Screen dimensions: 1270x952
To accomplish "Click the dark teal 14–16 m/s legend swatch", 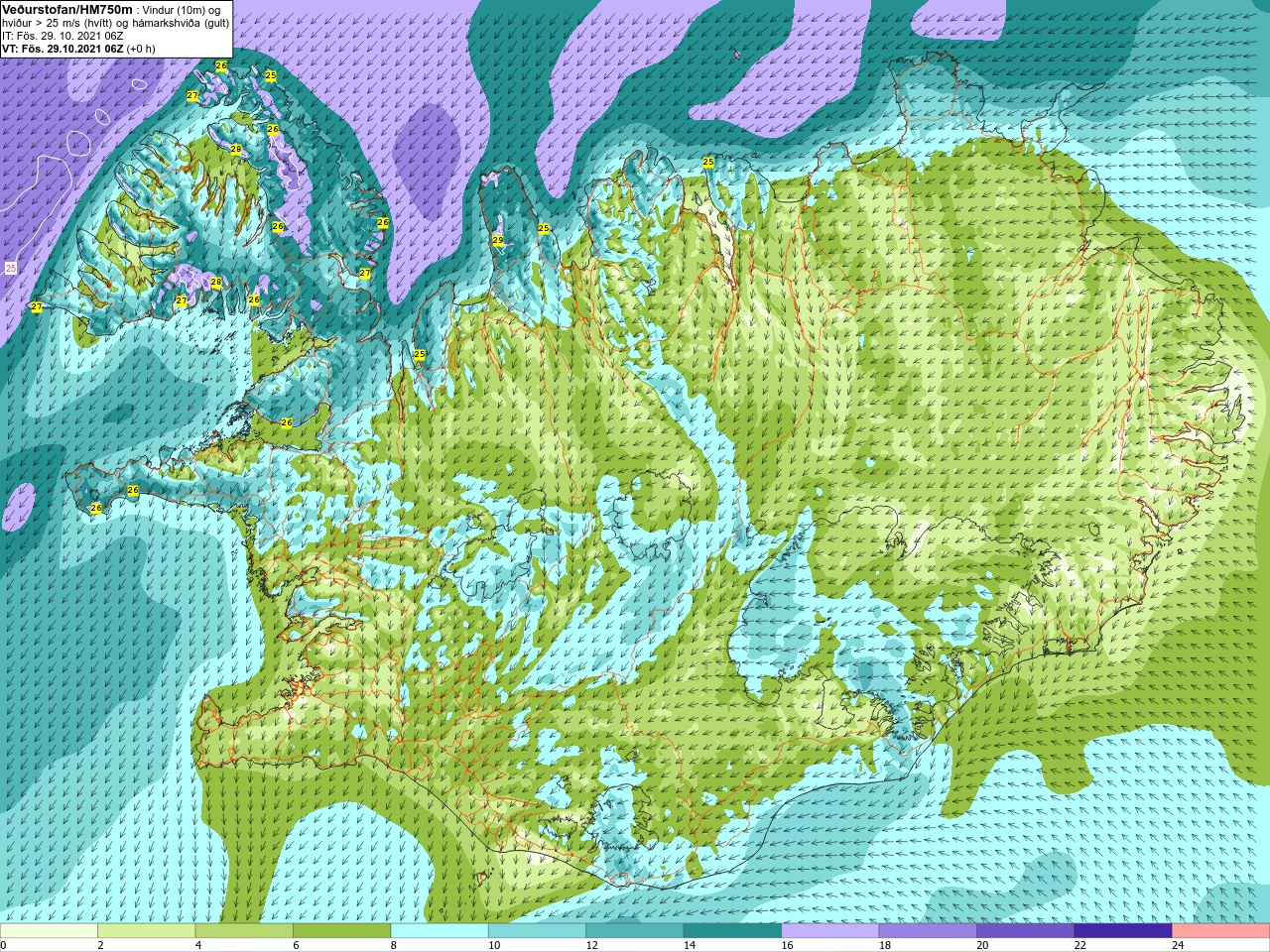I will pos(733,931).
